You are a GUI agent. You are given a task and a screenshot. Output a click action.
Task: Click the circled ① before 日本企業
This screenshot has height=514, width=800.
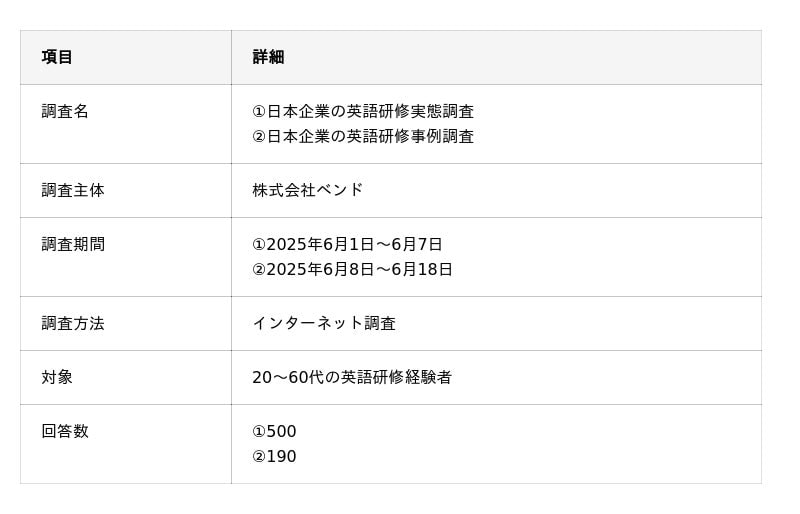click(x=259, y=112)
